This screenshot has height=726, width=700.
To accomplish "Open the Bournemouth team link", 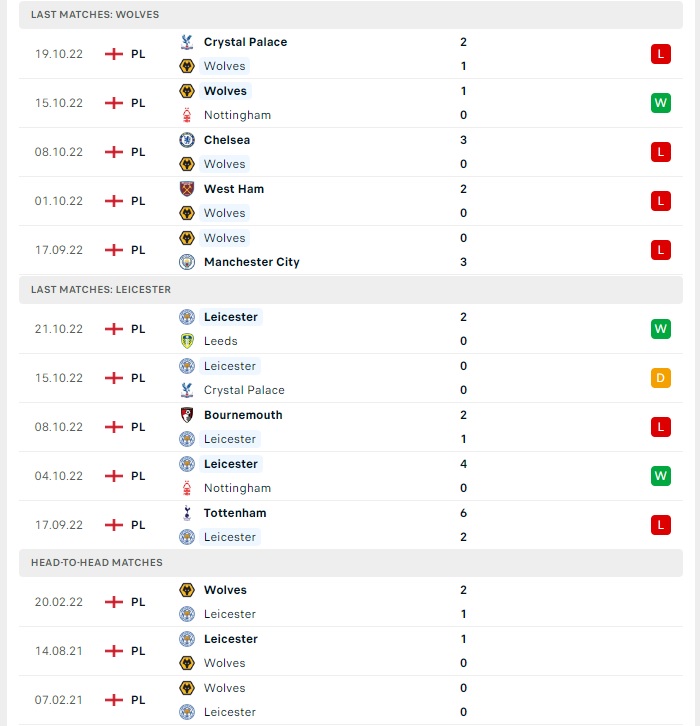I will (x=243, y=415).
